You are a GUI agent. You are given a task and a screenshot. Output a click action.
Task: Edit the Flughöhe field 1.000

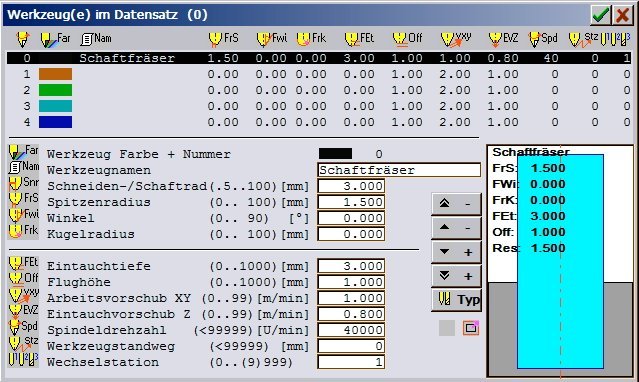[x=351, y=282]
